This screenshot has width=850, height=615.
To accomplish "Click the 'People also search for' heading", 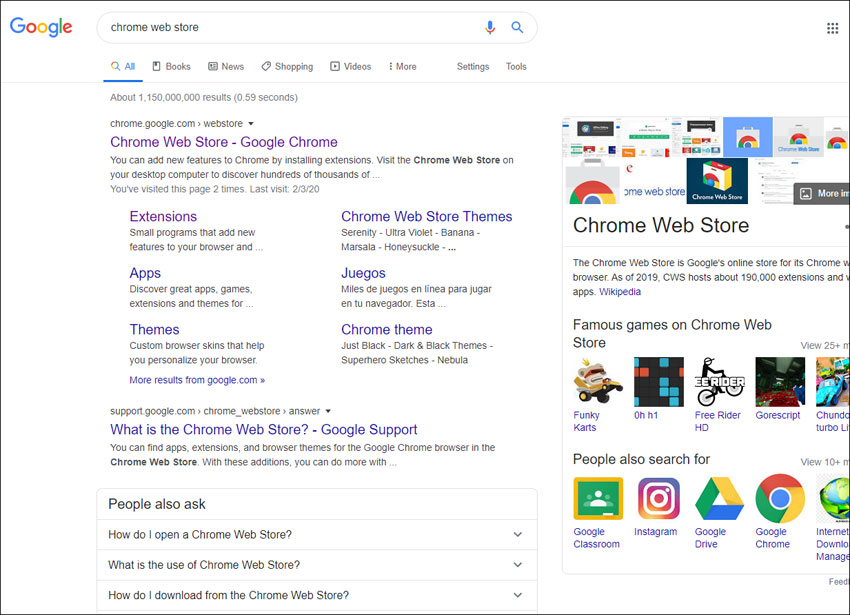I will [x=641, y=459].
